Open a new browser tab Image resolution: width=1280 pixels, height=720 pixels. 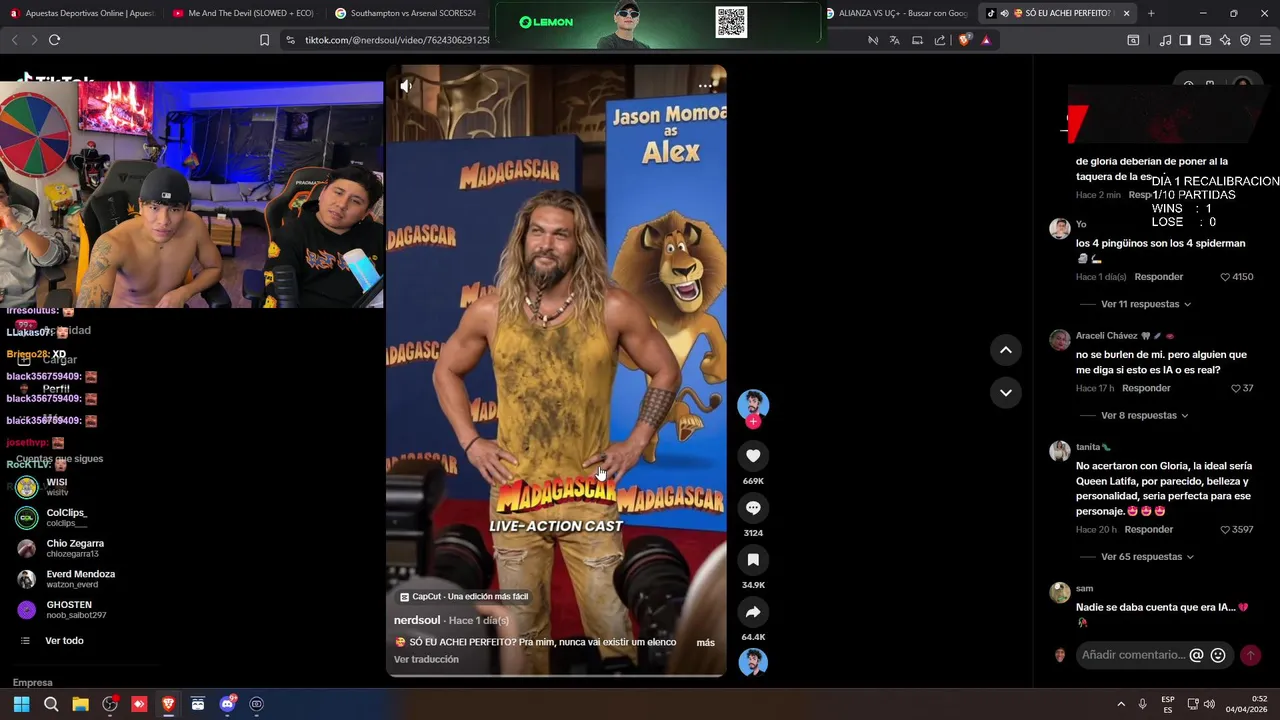pyautogui.click(x=1151, y=13)
